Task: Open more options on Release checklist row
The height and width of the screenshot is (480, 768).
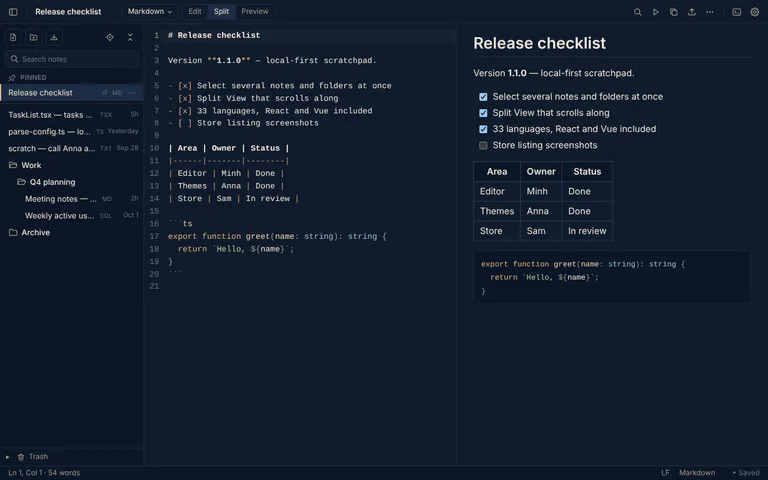Action: click(132, 93)
